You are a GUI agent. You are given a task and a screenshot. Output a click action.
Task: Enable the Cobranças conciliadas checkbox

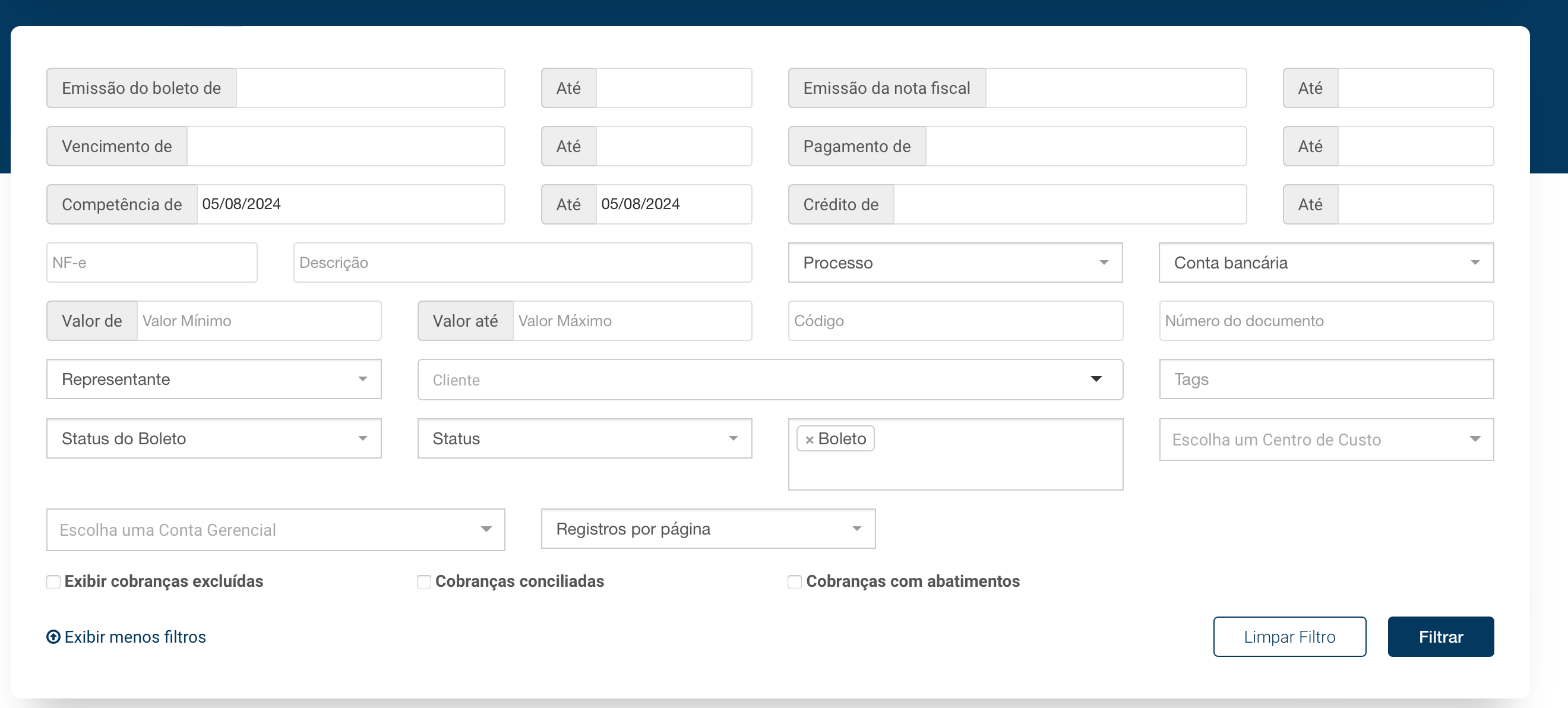(423, 581)
